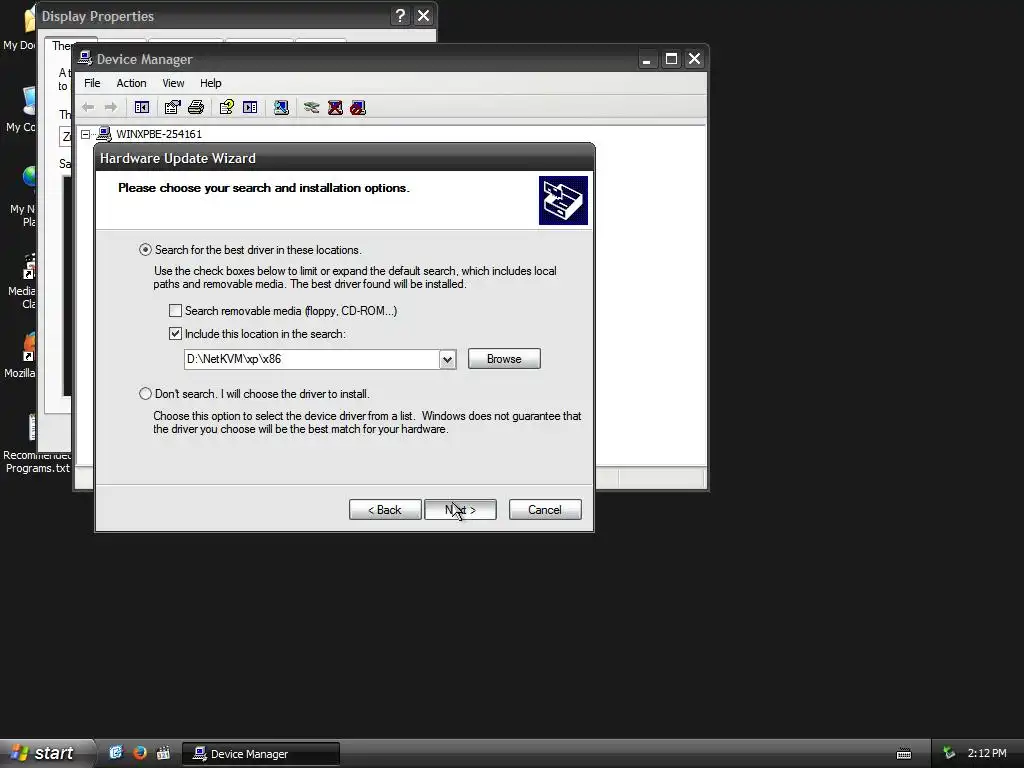Click Scan for hardware changes icon

(281, 107)
